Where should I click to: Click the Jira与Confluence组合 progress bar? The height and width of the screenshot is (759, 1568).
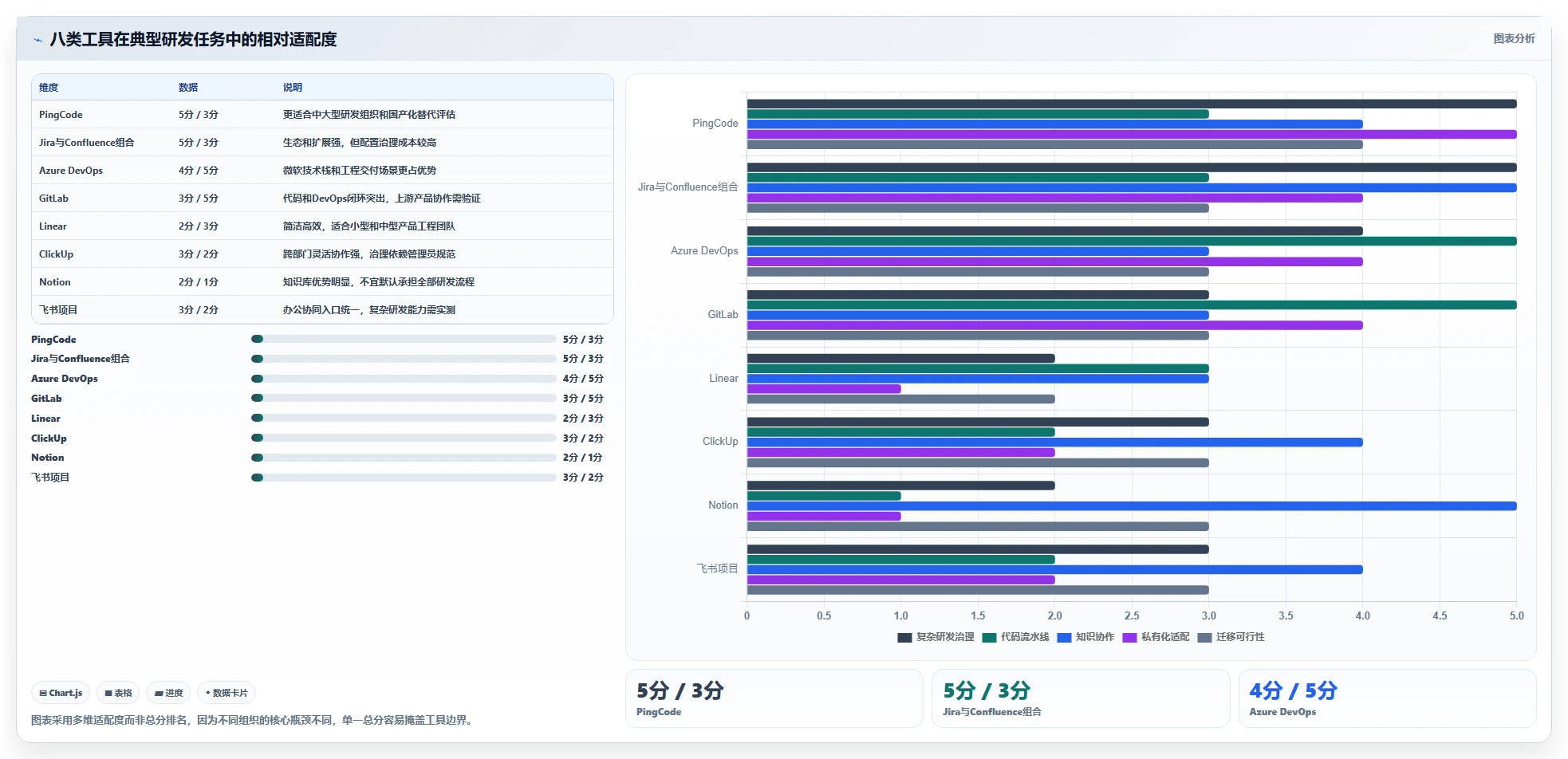coord(404,359)
